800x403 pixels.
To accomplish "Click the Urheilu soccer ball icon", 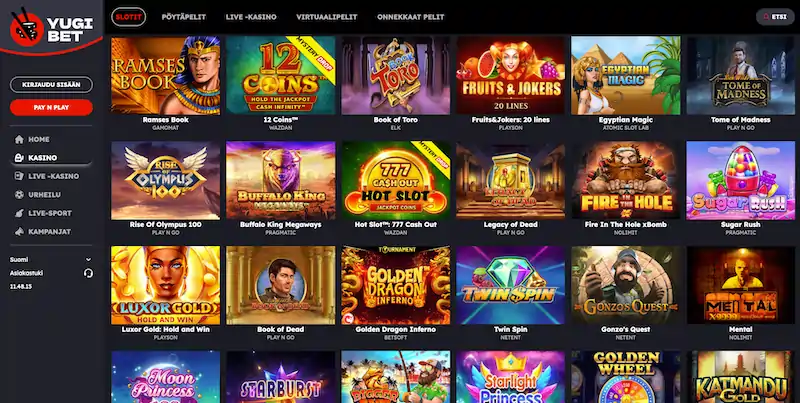I will click(x=19, y=194).
